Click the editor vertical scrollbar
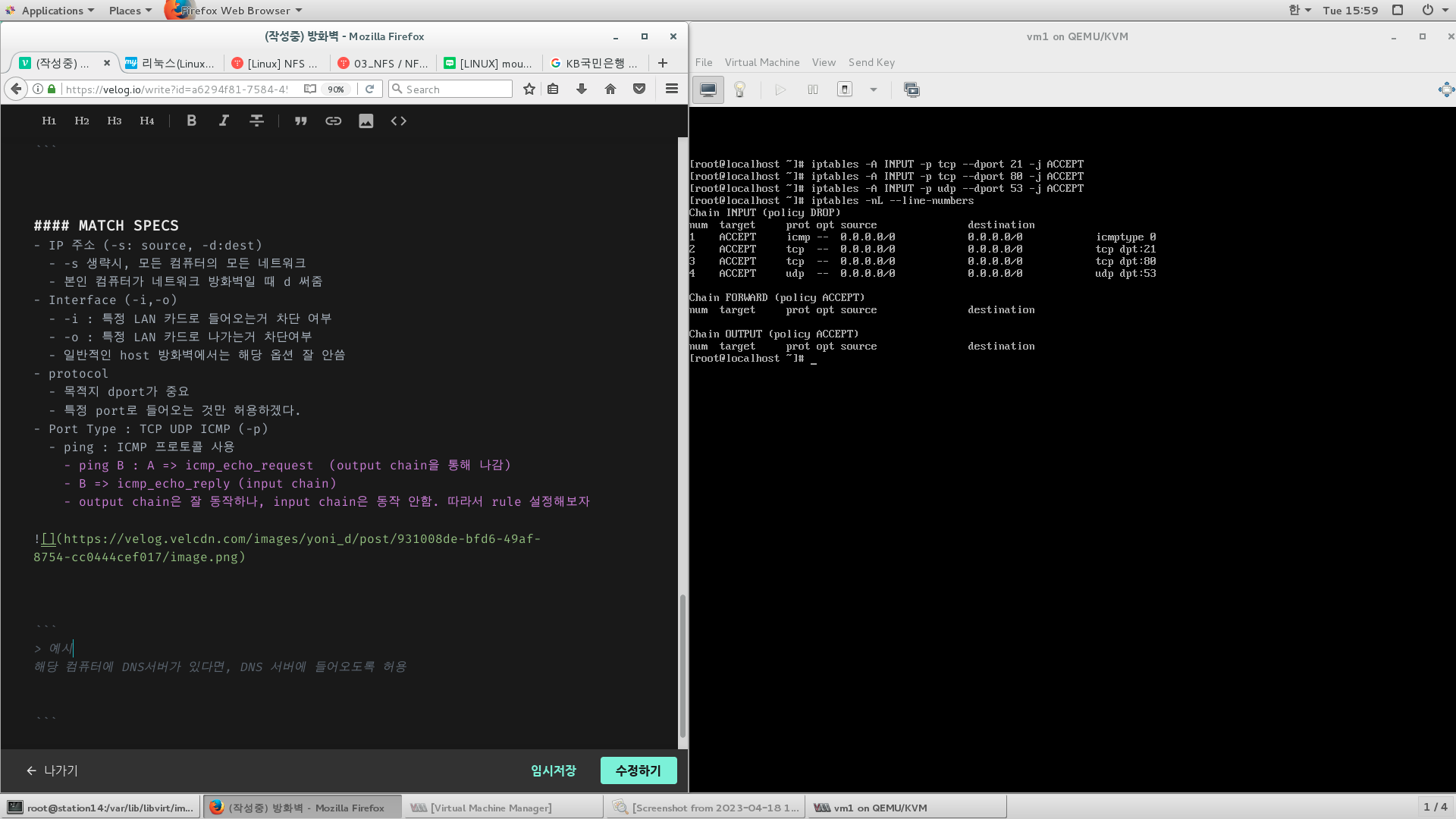 (682, 666)
